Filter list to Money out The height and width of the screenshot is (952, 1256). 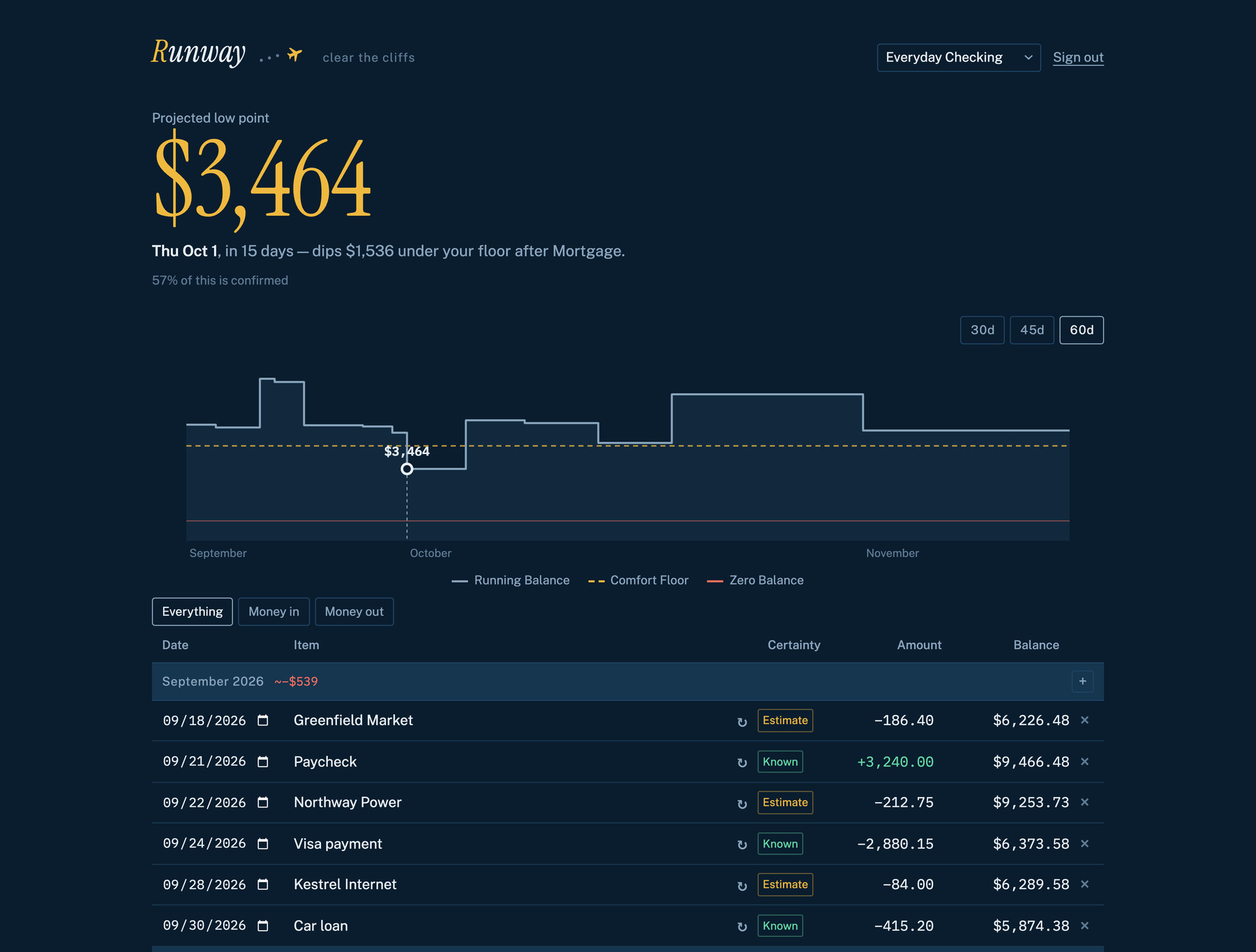(x=354, y=612)
